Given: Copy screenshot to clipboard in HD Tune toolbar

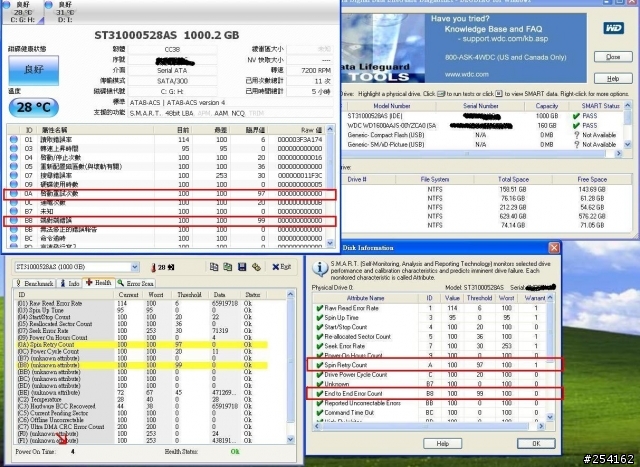Looking at the screenshot, I should click(228, 267).
